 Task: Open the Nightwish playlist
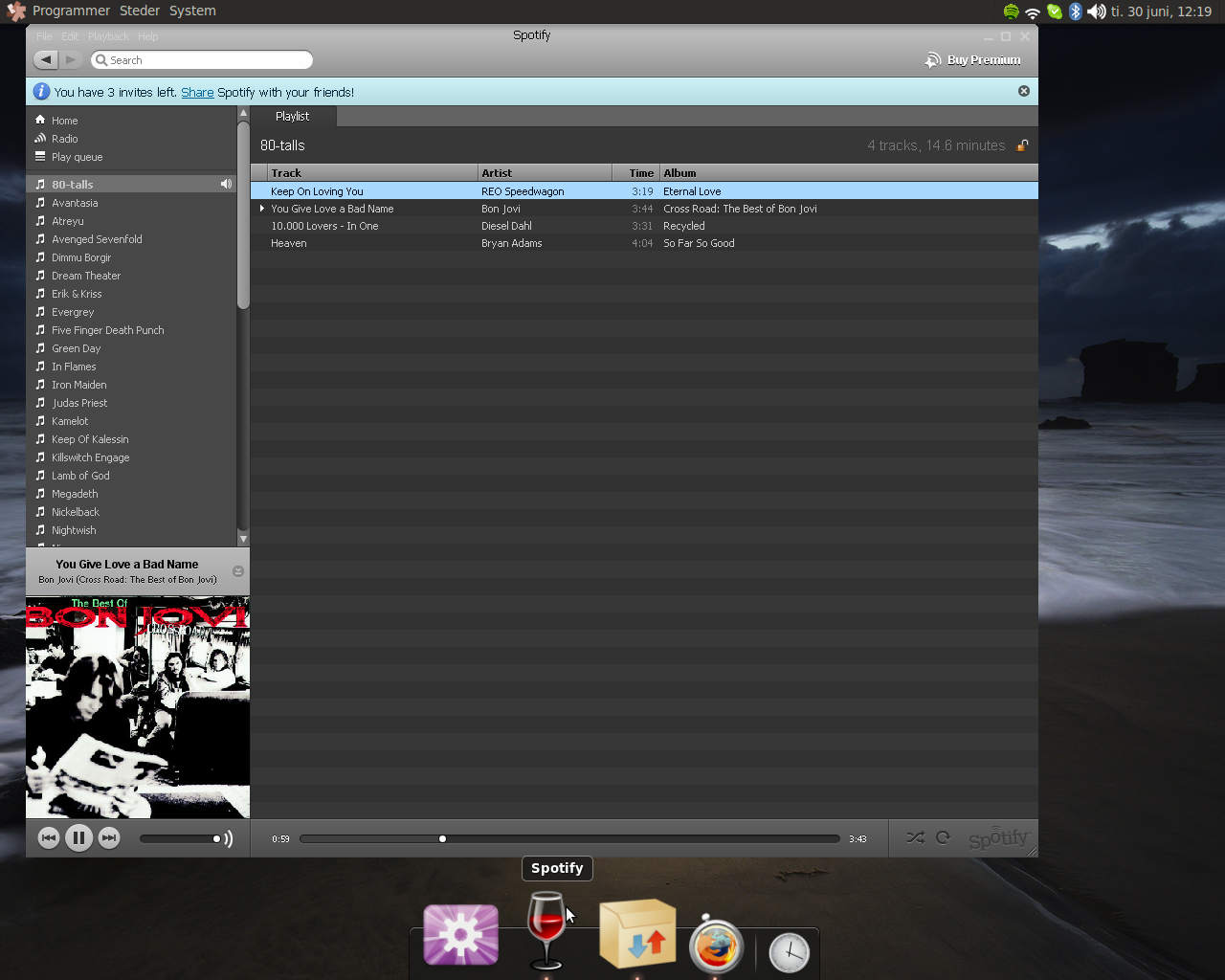point(131,530)
